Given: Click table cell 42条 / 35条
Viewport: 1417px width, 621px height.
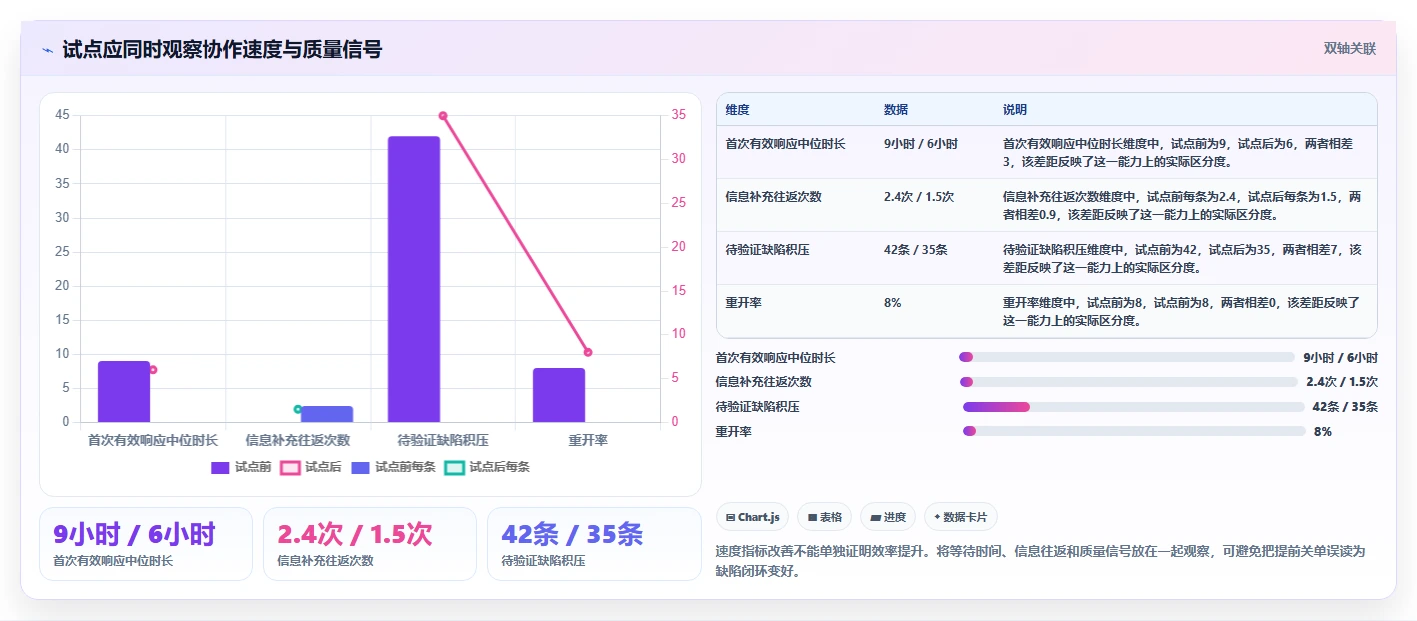Looking at the screenshot, I should click(x=916, y=250).
